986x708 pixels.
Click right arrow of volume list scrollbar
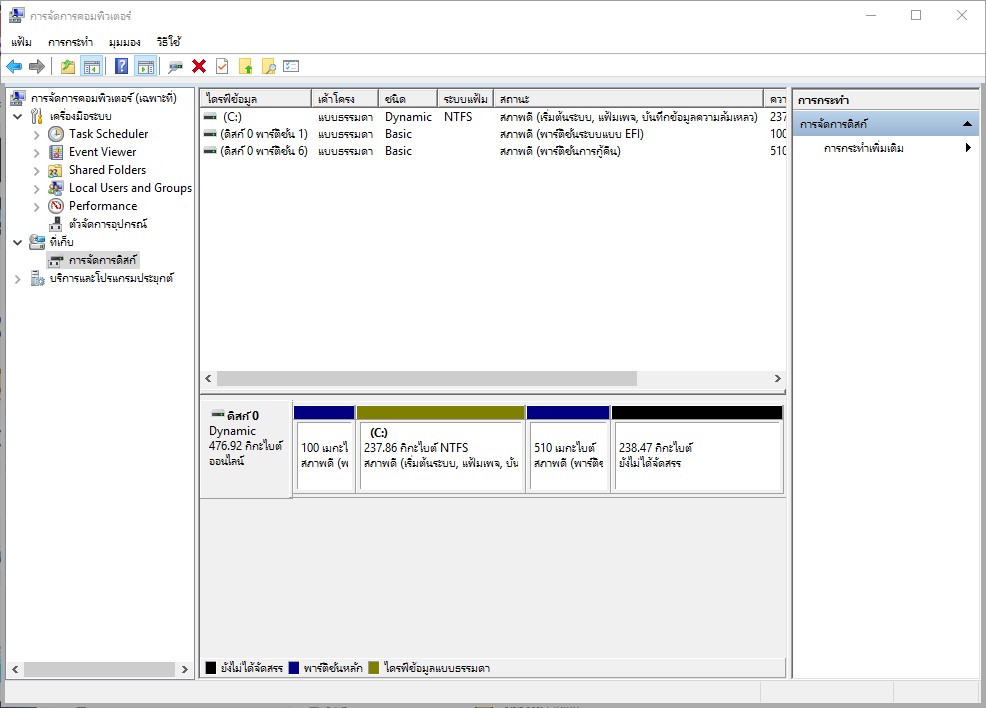point(778,378)
